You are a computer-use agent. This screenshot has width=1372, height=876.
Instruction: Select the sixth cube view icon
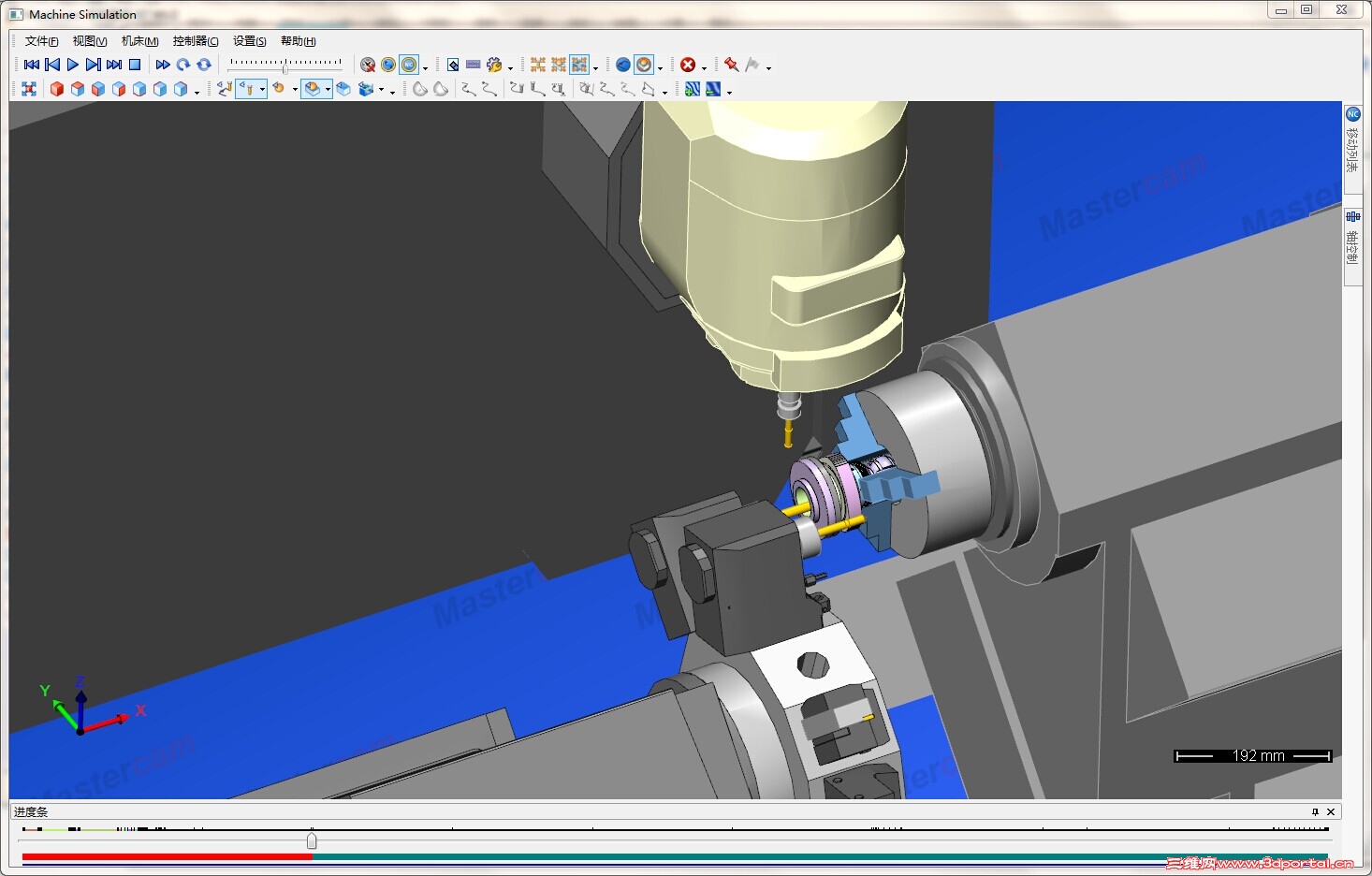(160, 89)
